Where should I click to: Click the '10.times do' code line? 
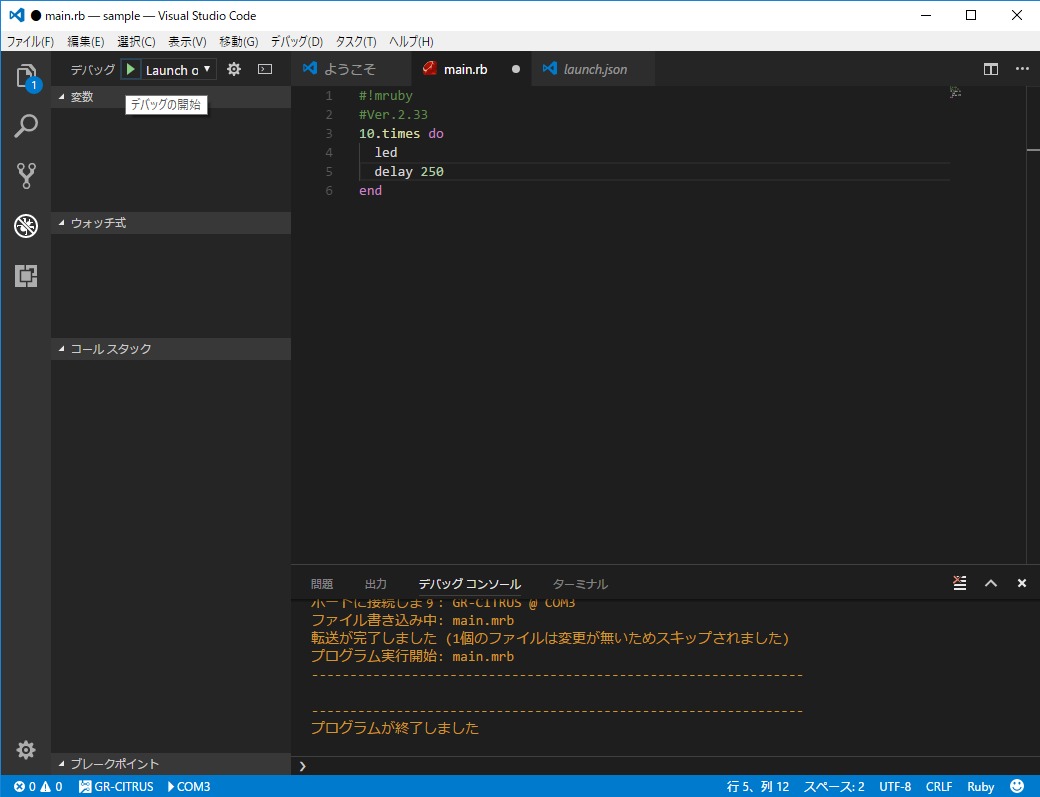click(x=401, y=133)
